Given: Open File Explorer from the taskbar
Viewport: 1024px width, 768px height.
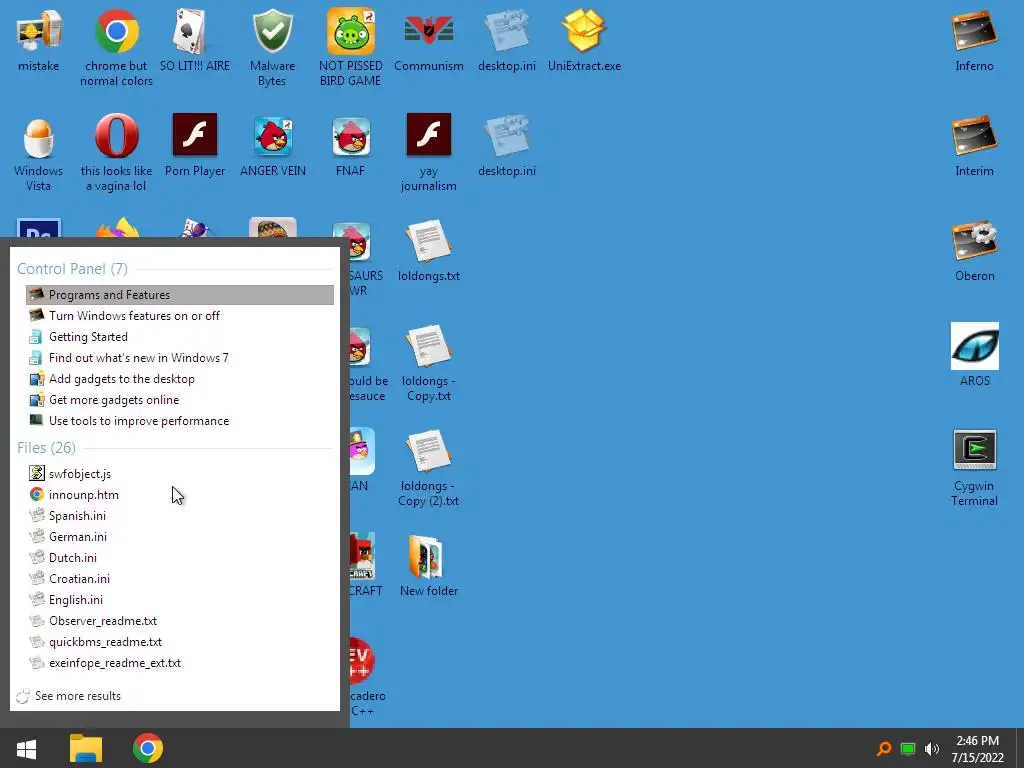Looking at the screenshot, I should 86,748.
